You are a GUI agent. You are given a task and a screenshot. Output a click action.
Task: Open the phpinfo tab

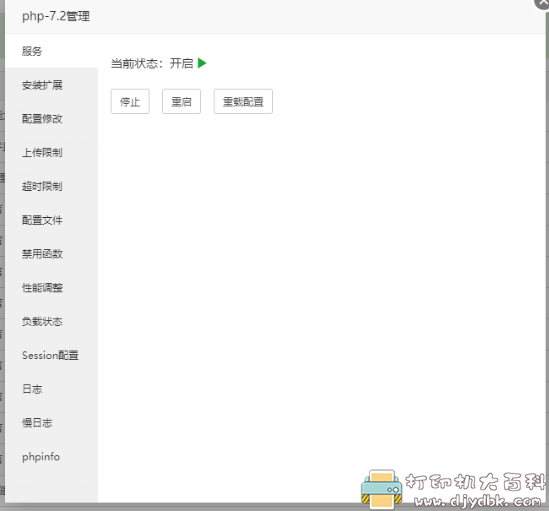[51, 457]
